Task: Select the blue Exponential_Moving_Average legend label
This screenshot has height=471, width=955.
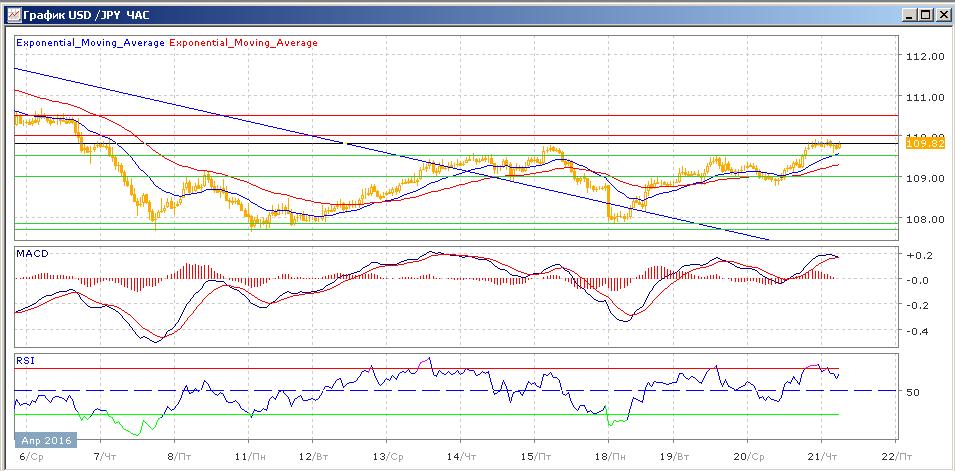Action: 90,43
